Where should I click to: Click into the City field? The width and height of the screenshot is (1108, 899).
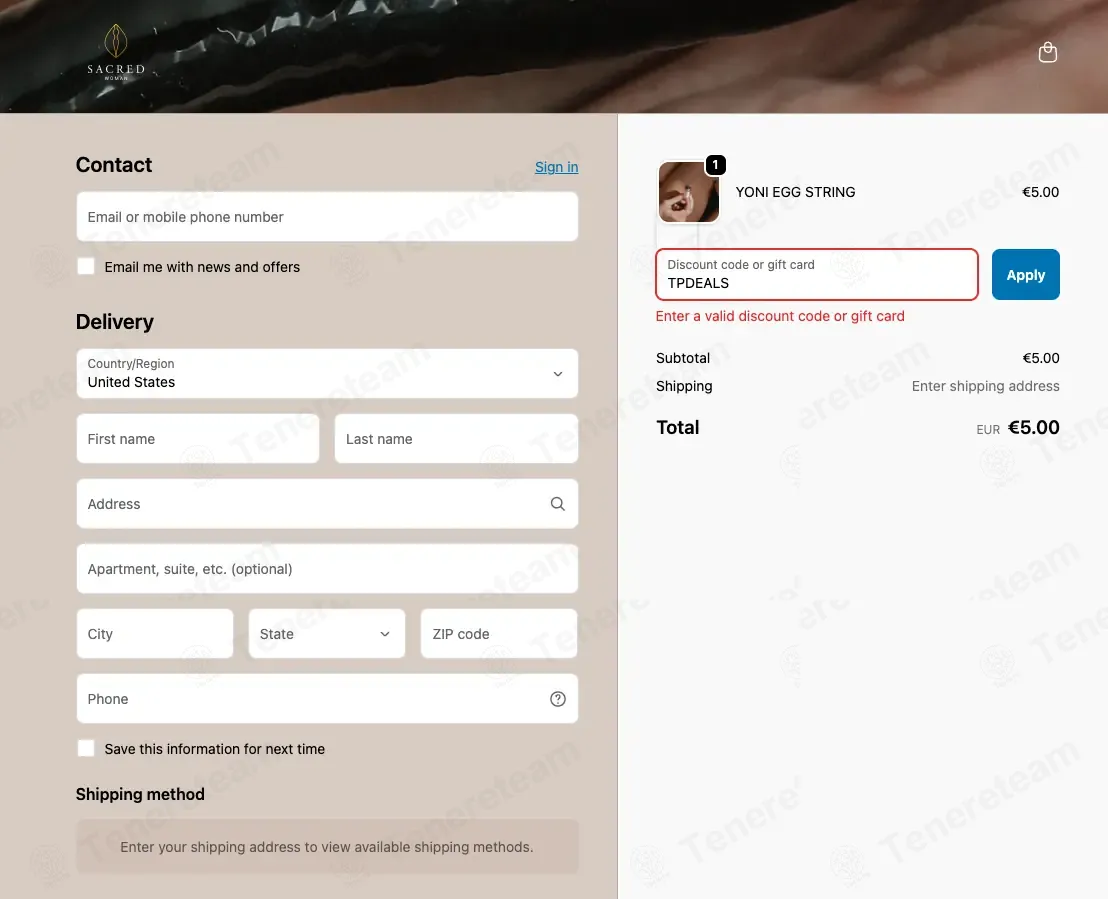point(155,634)
